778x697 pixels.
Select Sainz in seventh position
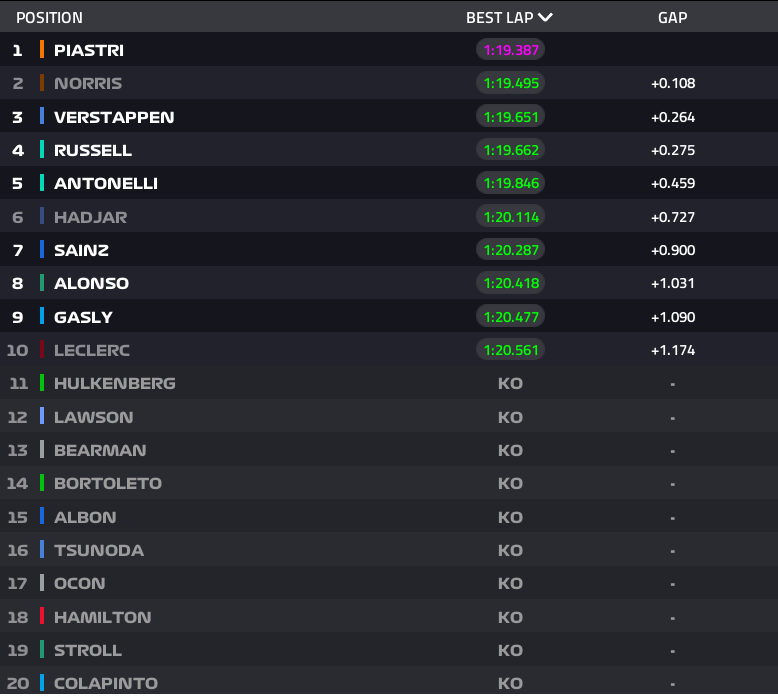click(81, 250)
